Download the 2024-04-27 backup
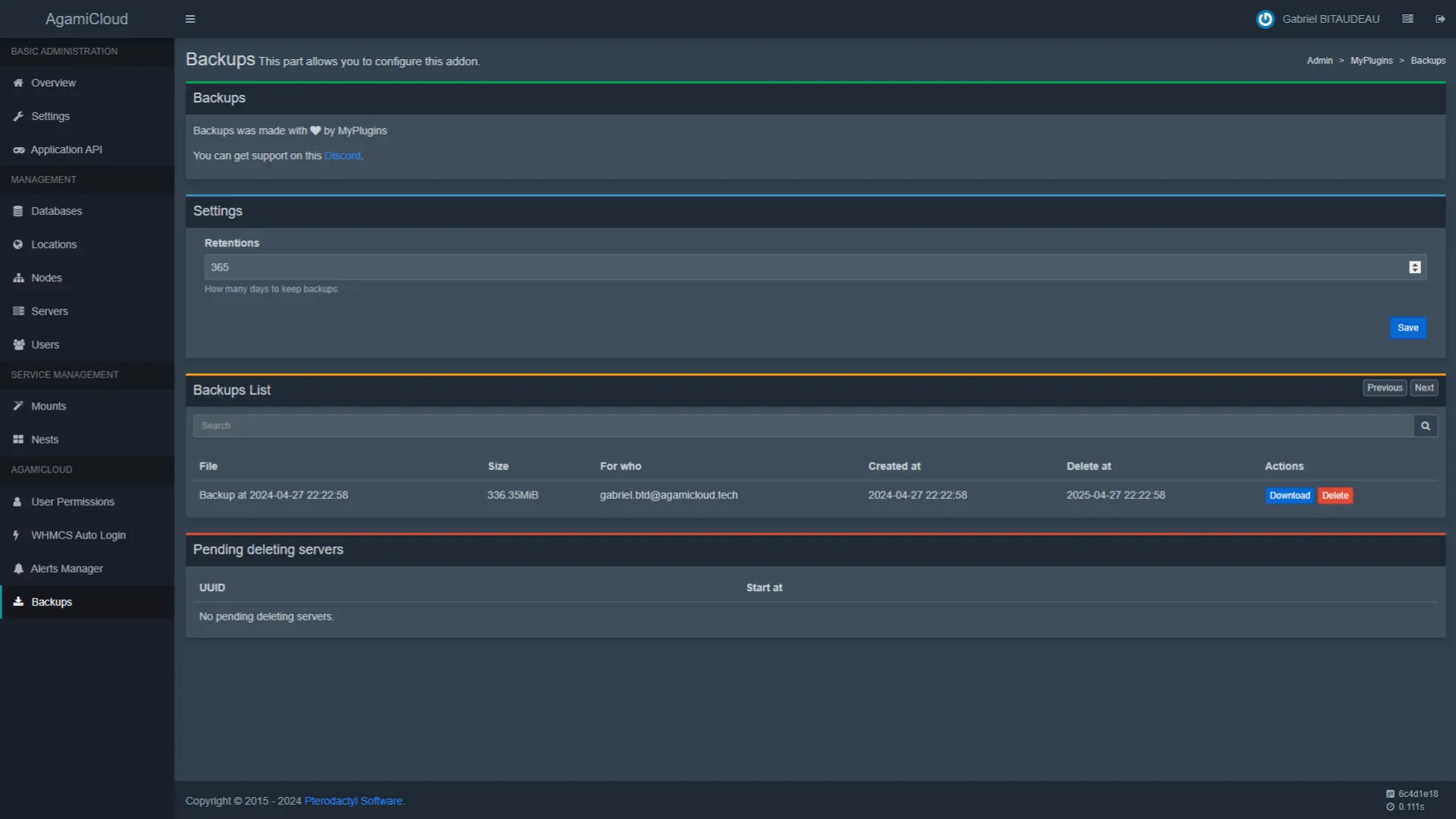1456x819 pixels. 1289,495
